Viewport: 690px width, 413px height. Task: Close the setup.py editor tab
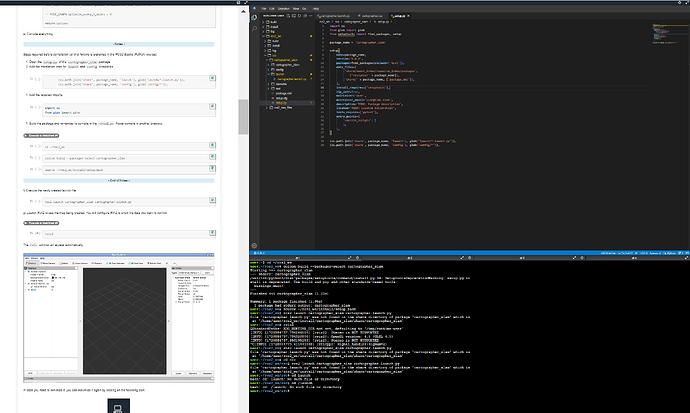408,16
